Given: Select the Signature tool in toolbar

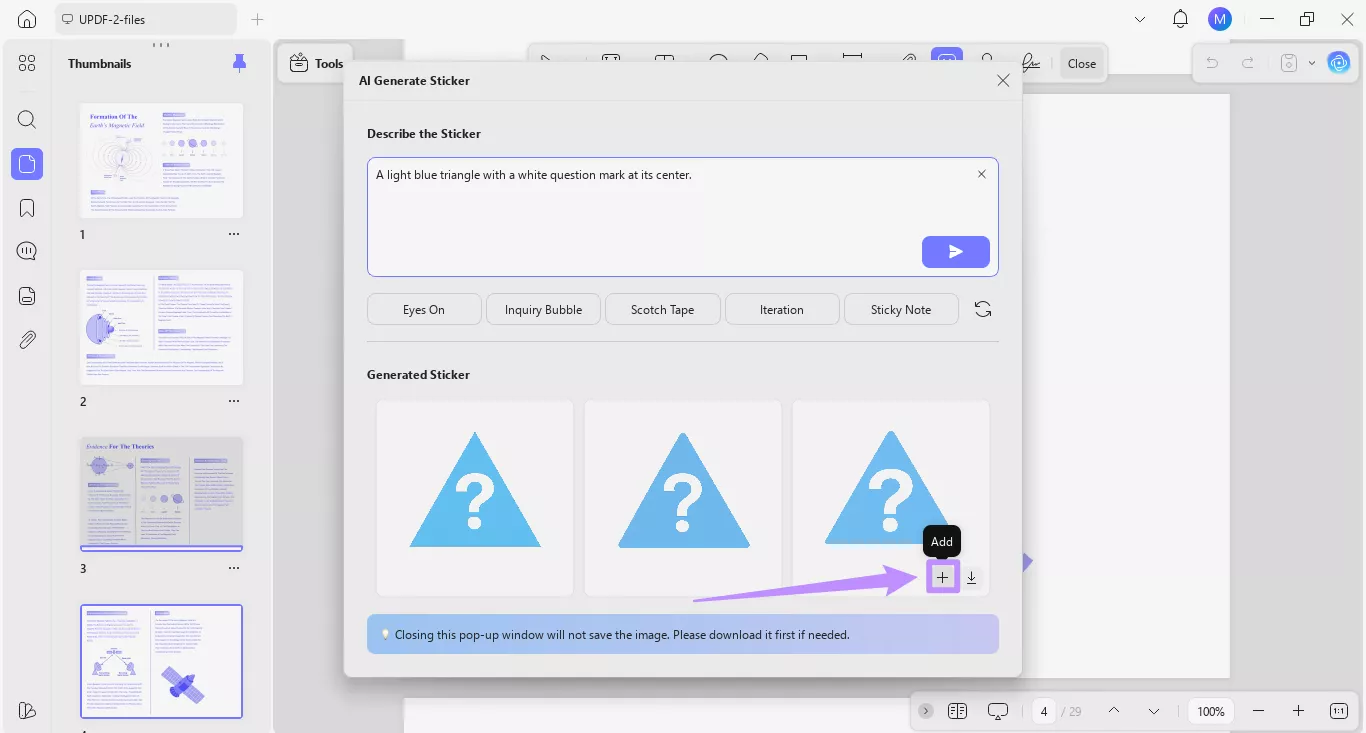Looking at the screenshot, I should click(1031, 61).
